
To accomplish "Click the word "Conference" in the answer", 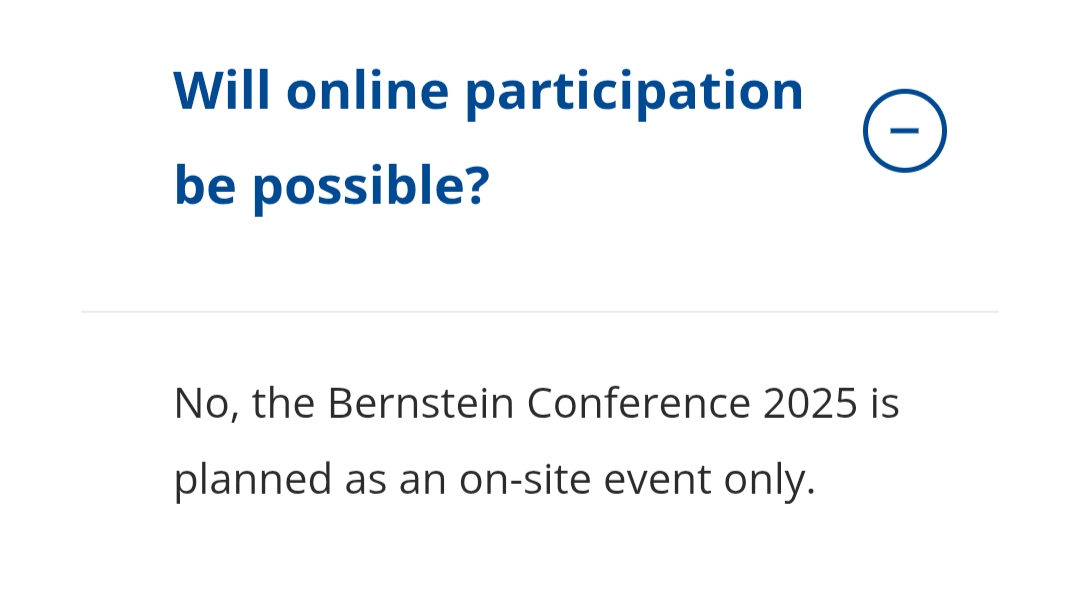I will click(638, 404).
